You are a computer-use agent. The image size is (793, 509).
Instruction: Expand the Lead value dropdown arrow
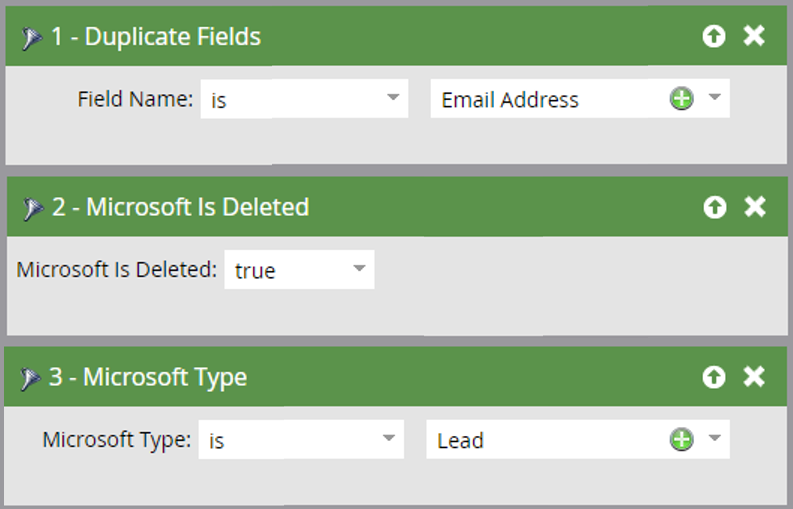coord(715,438)
